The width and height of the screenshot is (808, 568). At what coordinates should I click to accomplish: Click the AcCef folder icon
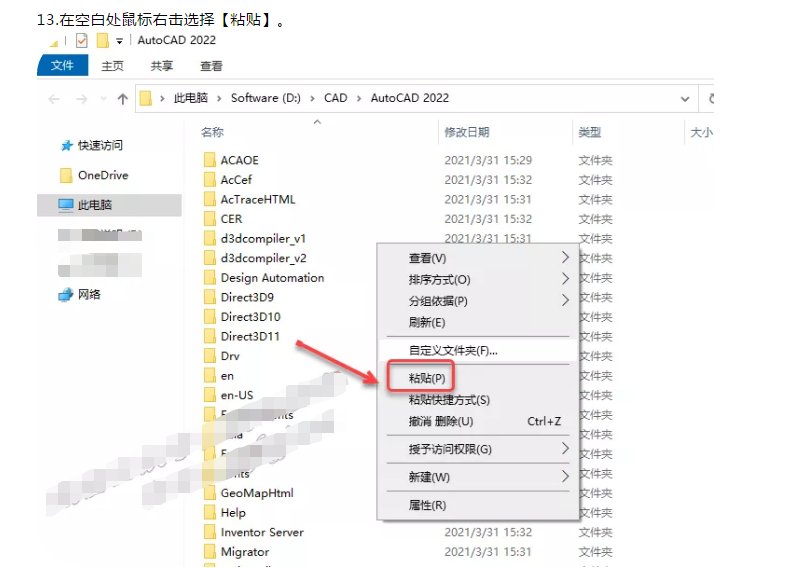210,179
